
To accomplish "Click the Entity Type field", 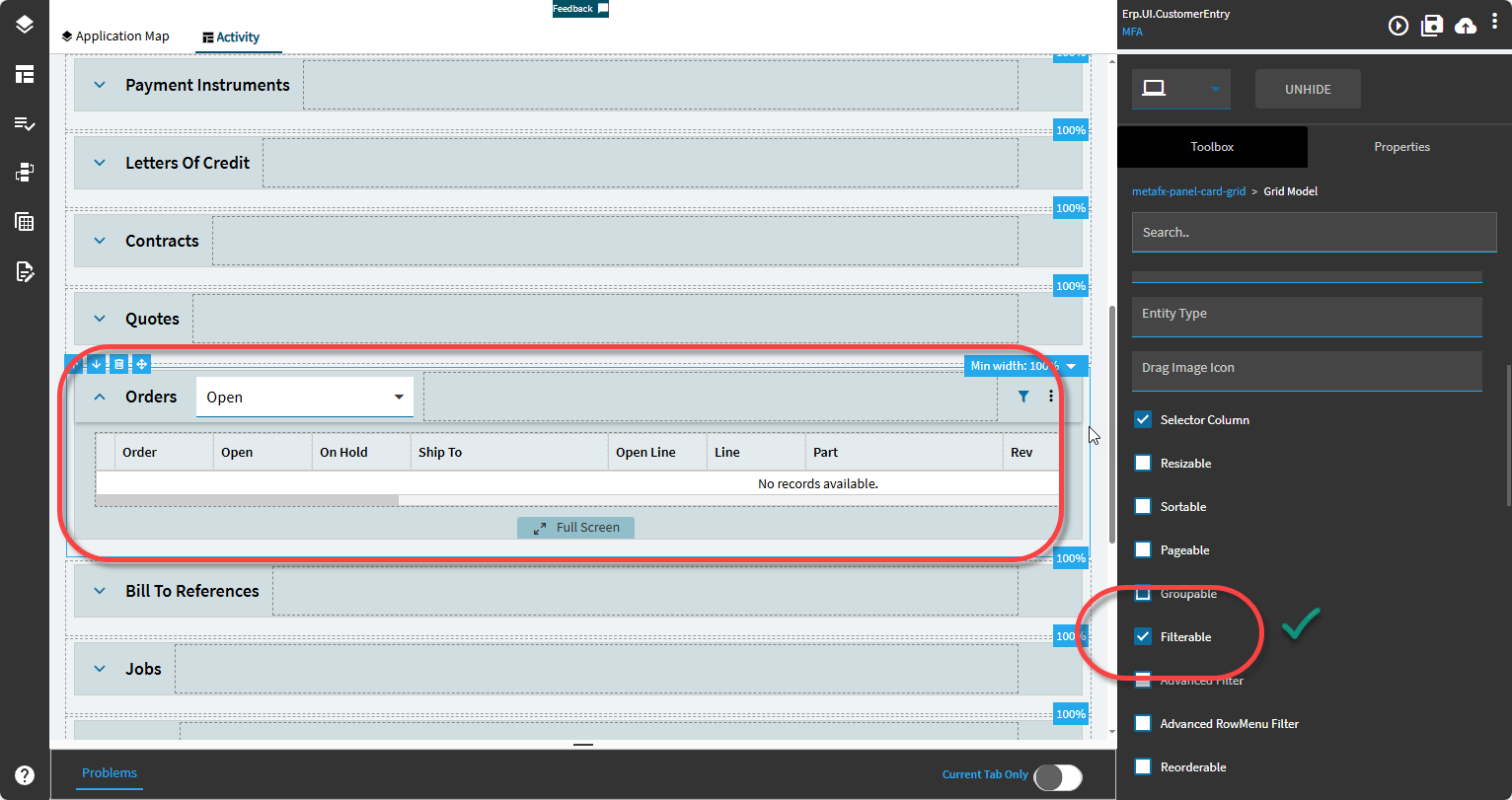I will tap(1307, 316).
